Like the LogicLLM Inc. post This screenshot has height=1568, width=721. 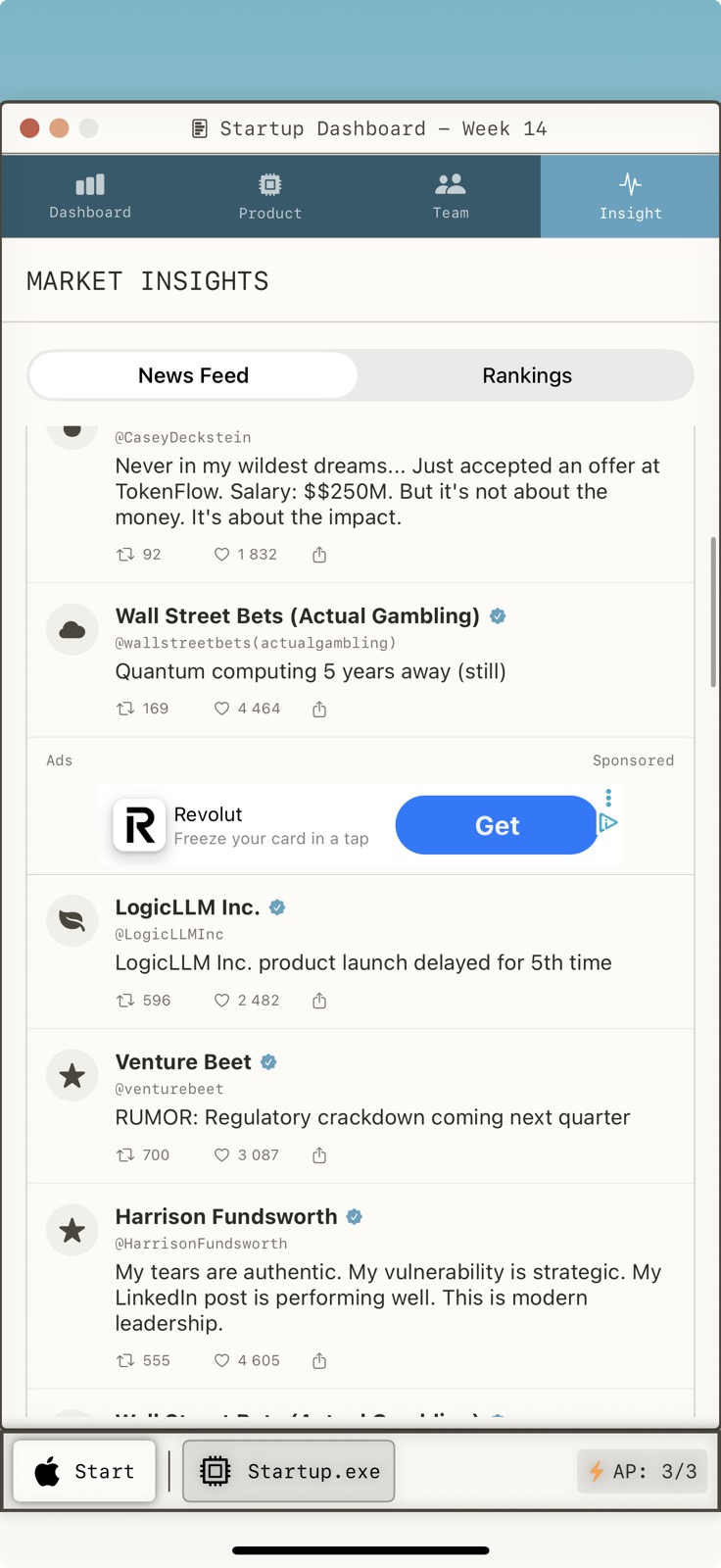pyautogui.click(x=222, y=1001)
